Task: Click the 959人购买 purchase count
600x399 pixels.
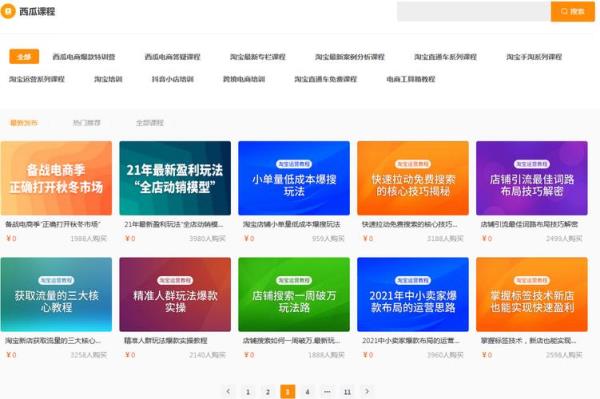Action: click(328, 239)
